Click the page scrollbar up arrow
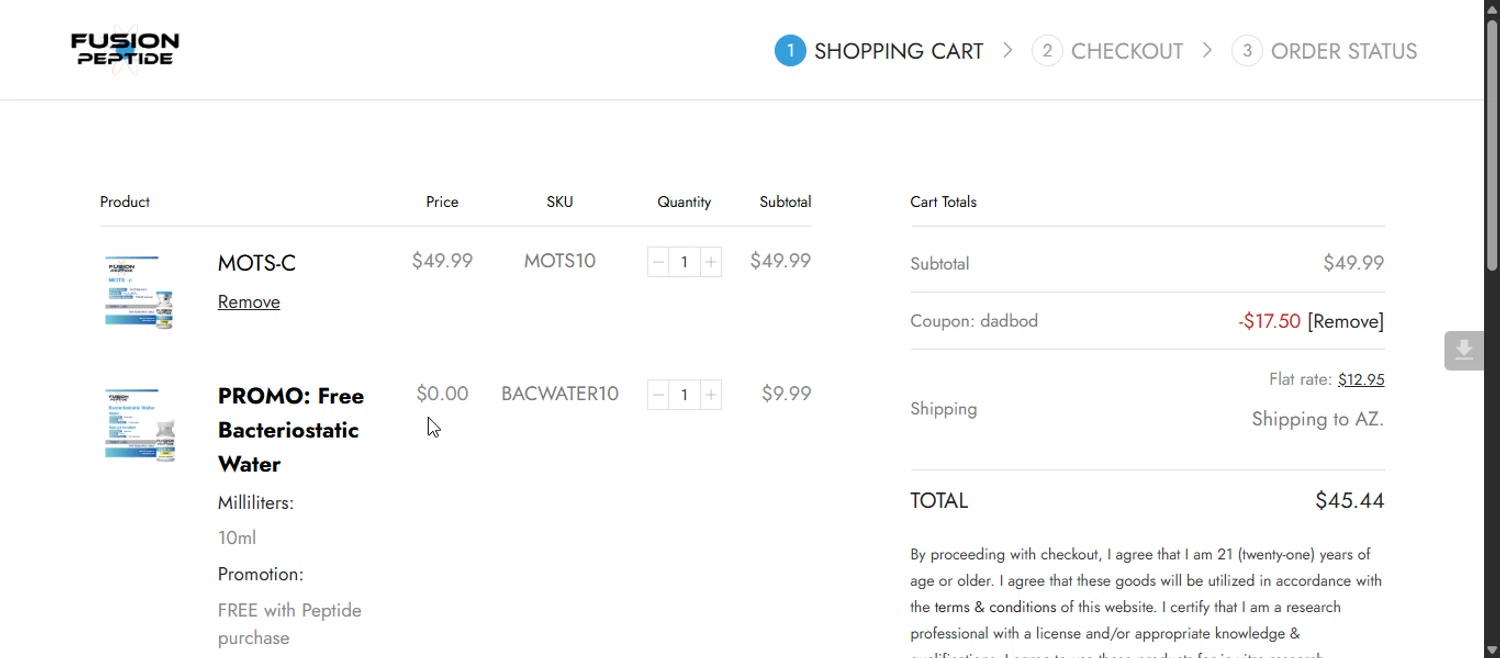1500x658 pixels. 1492,8
